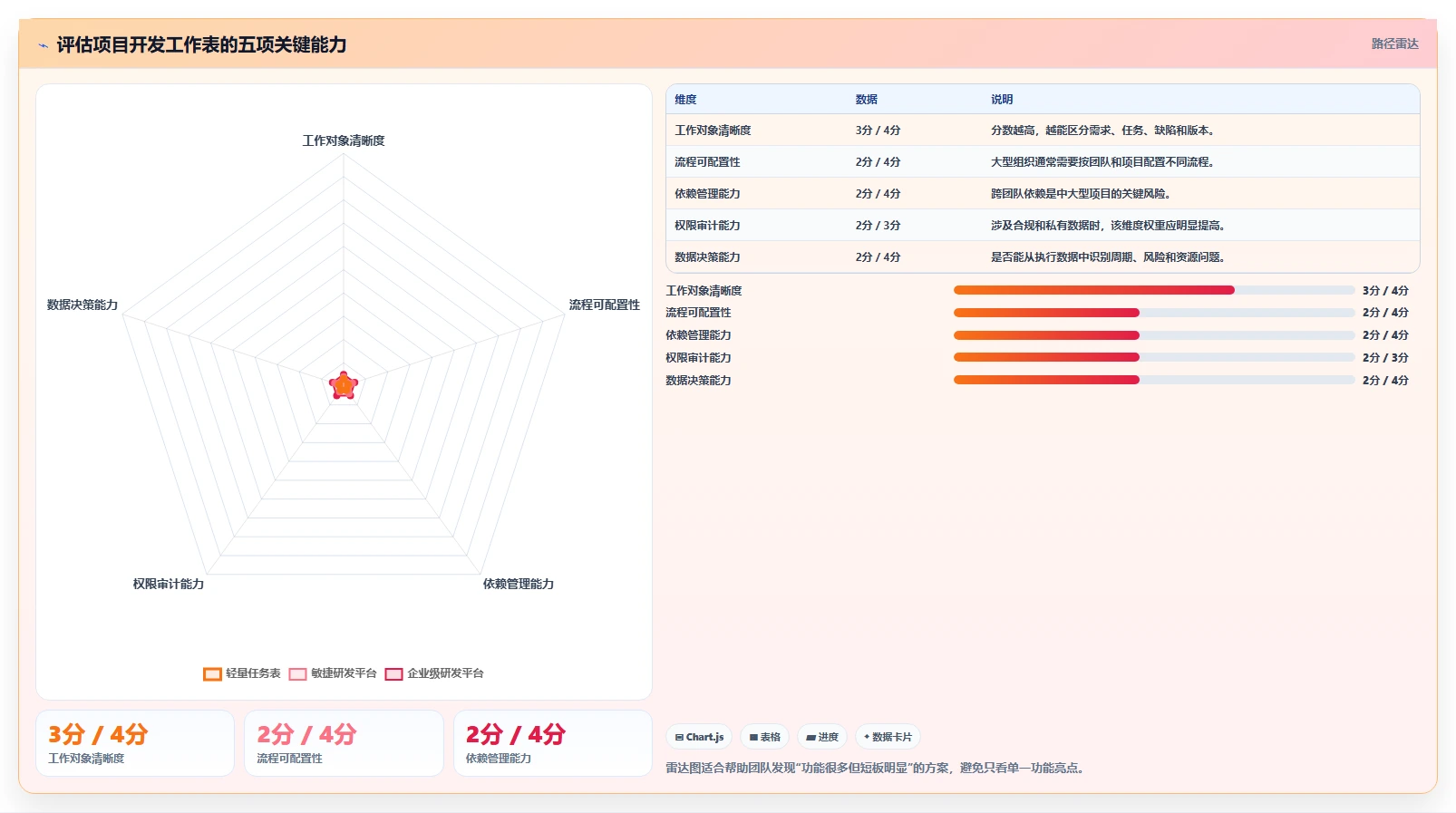Open the 2分 / 4分 流程可配置性 stat card
This screenshot has height=813, width=1456.
tap(344, 743)
